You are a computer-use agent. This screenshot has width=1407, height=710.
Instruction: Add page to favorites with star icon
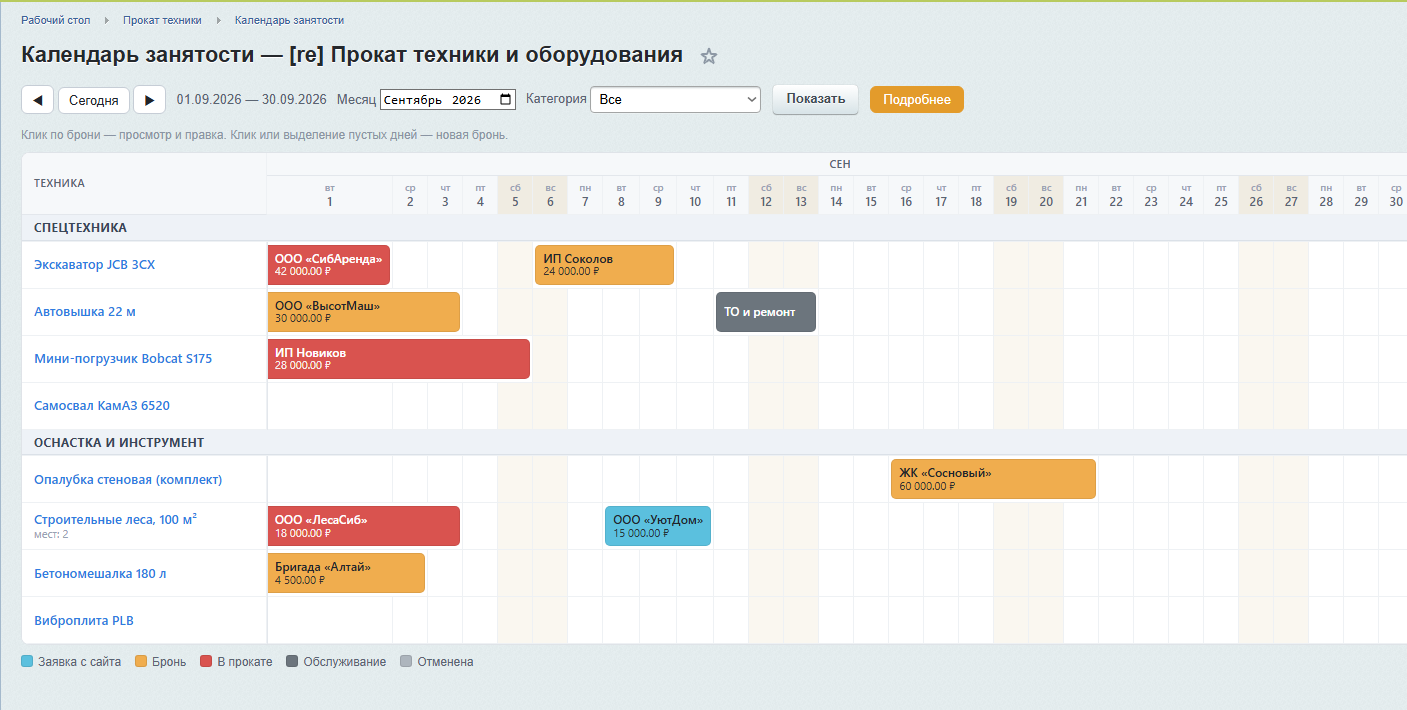click(x=709, y=56)
